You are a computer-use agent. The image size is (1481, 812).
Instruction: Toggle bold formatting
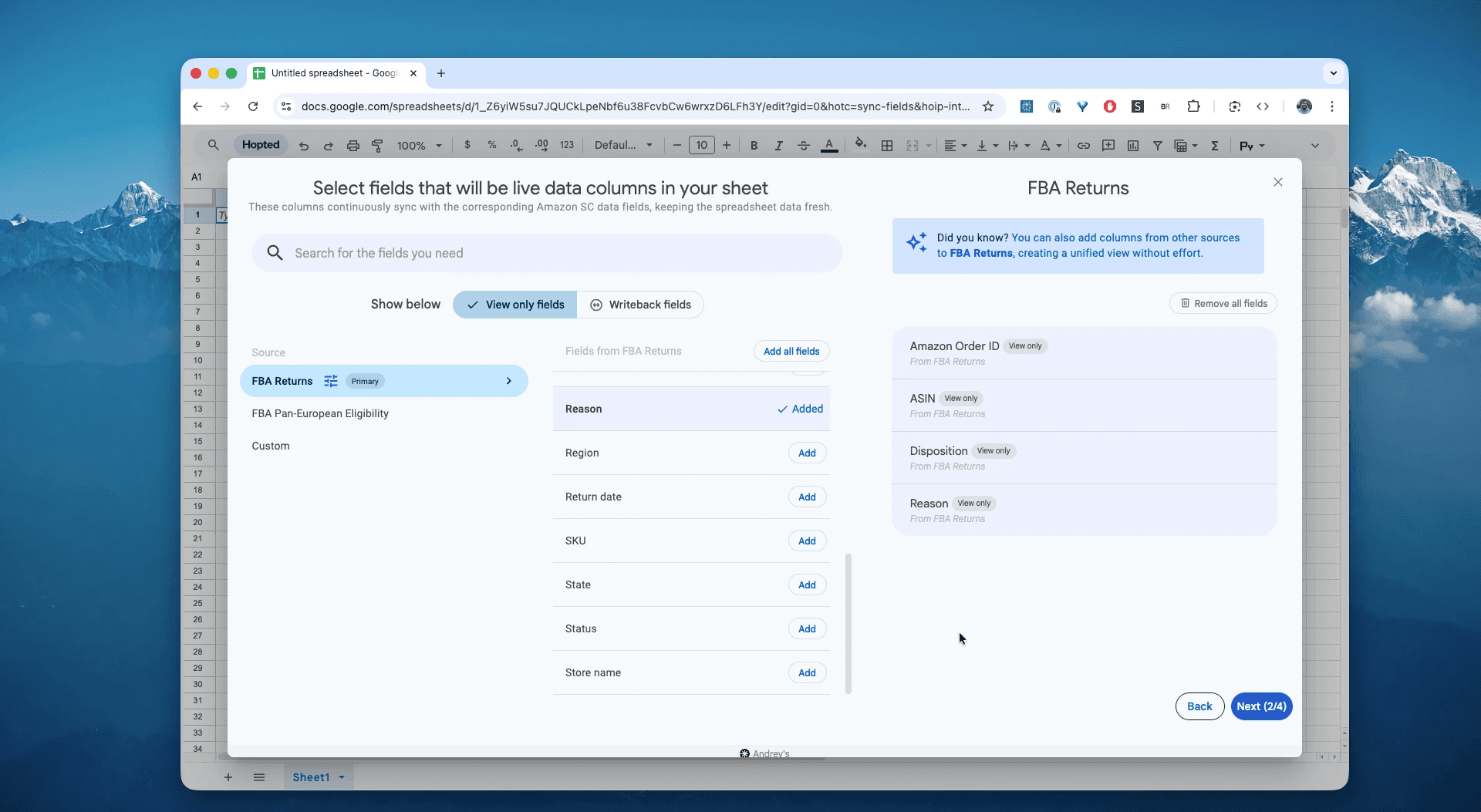point(754,146)
